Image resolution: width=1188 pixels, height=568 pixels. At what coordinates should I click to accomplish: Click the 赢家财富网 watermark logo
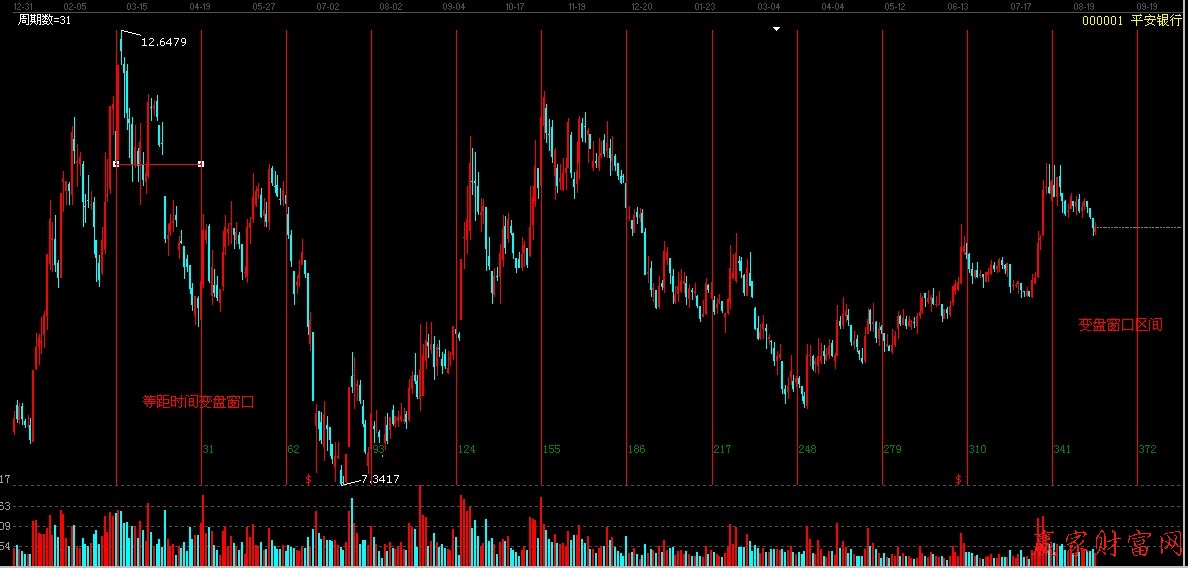click(x=1106, y=543)
